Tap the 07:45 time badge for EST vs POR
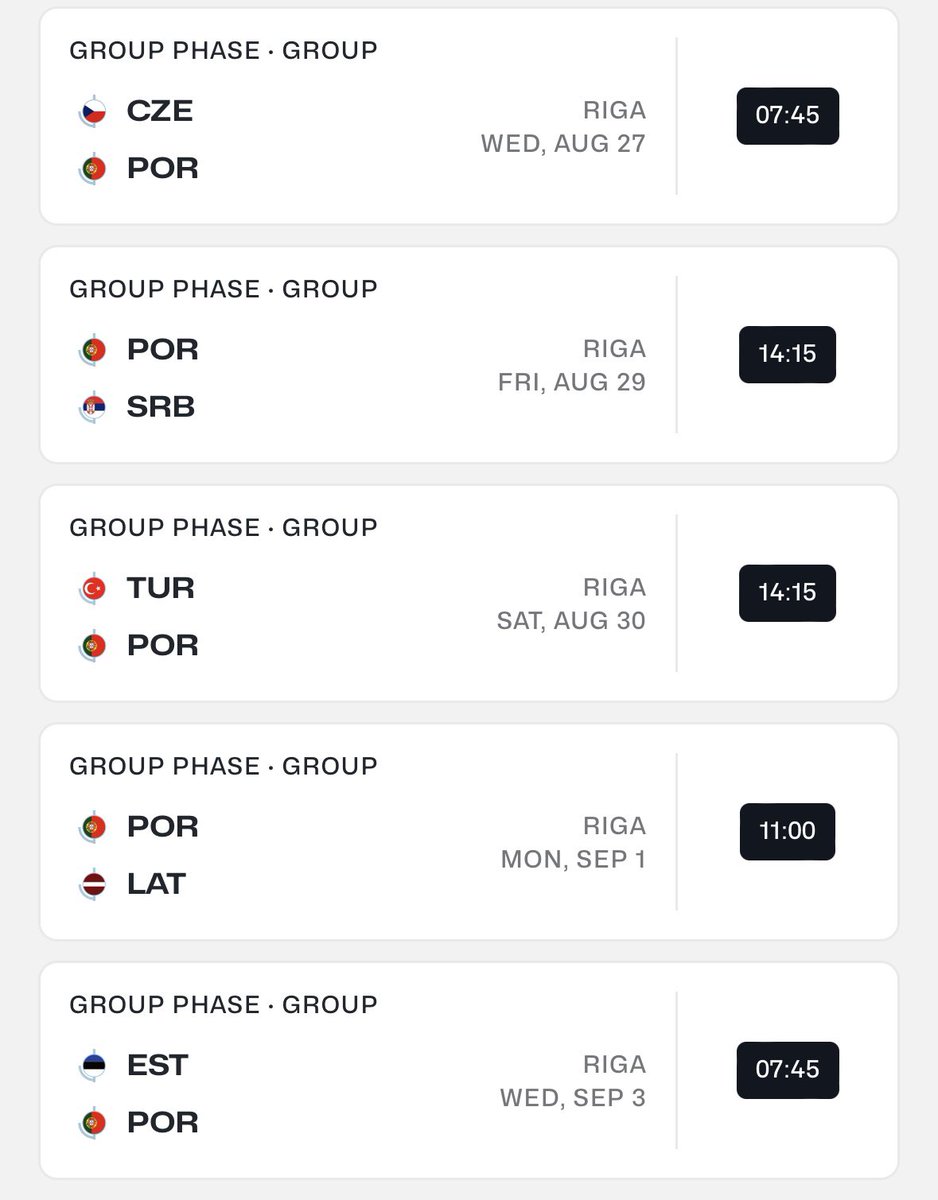938x1200 pixels. click(788, 1070)
